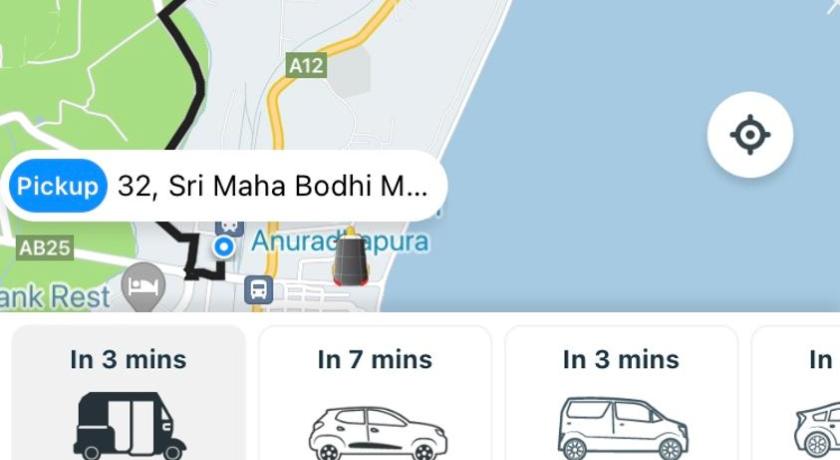
Task: Tap the Rest house place label
Action: pos(55,297)
